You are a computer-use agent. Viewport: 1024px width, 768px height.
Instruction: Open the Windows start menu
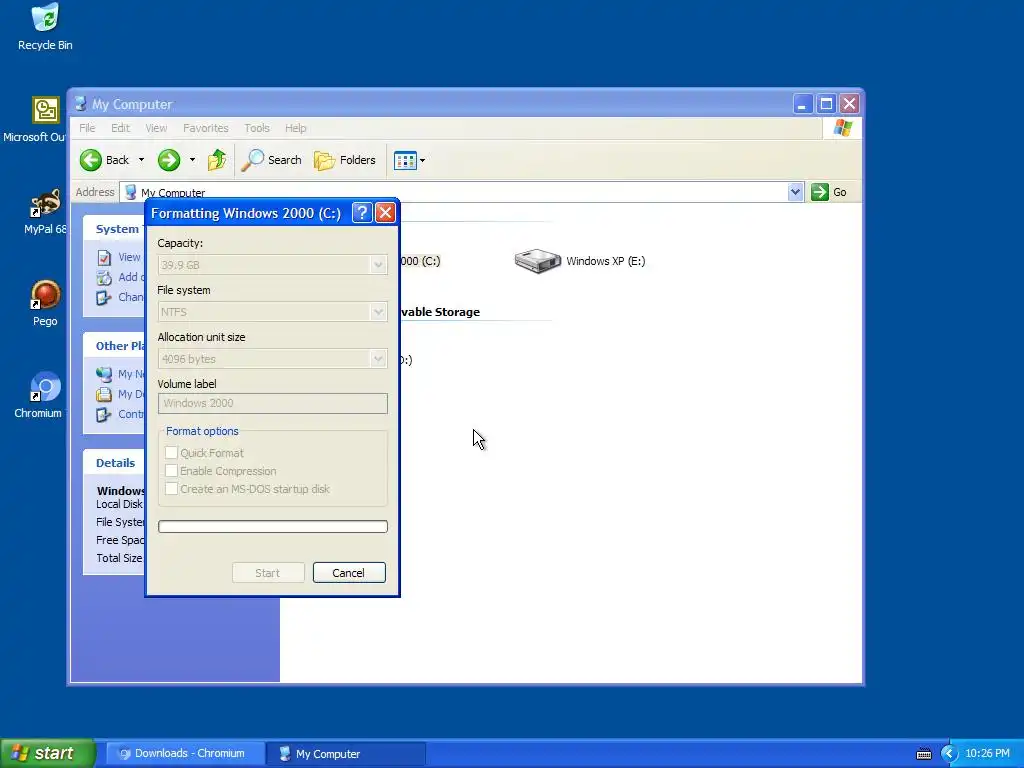[x=47, y=754]
